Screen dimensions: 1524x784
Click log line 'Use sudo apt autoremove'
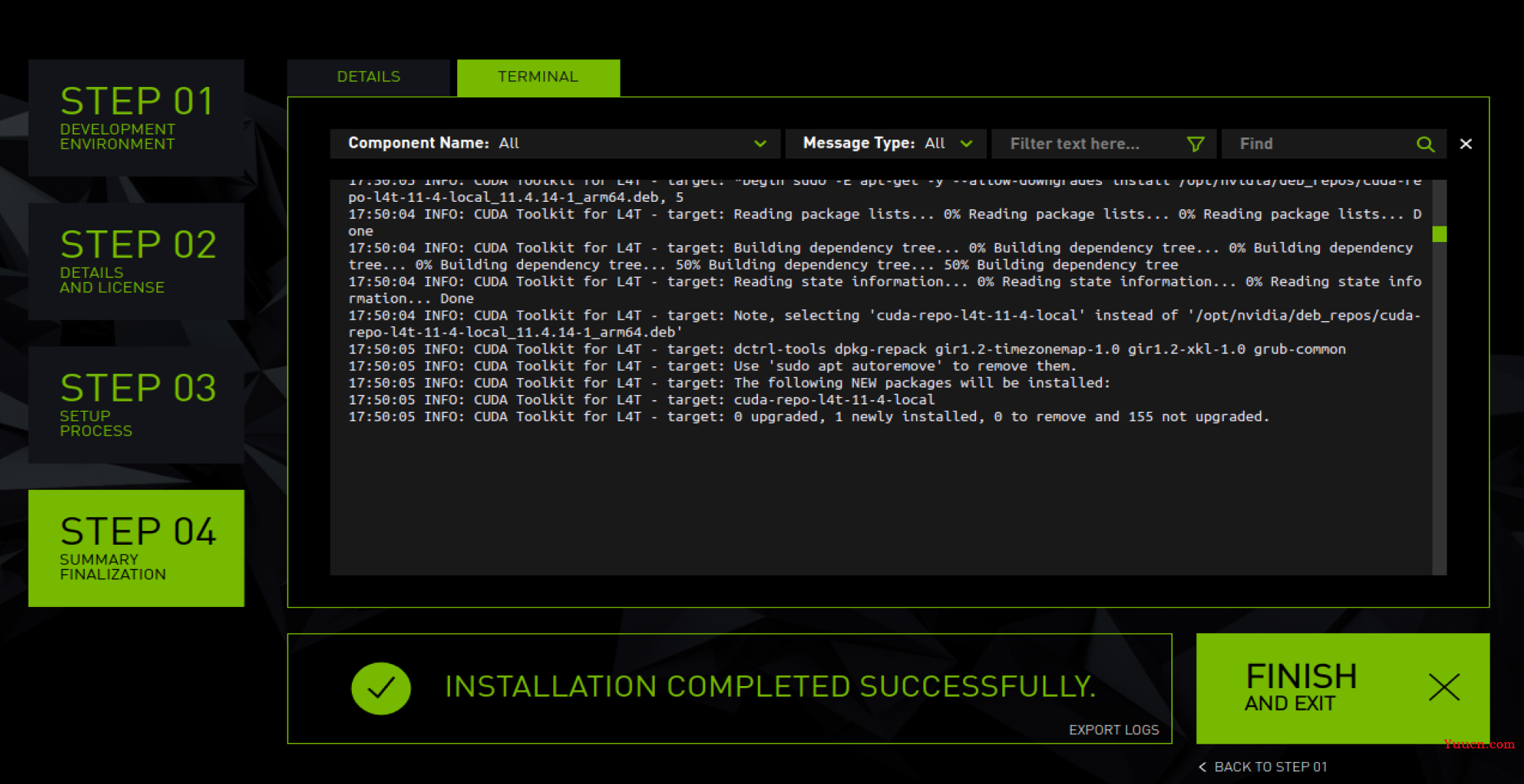coord(712,366)
